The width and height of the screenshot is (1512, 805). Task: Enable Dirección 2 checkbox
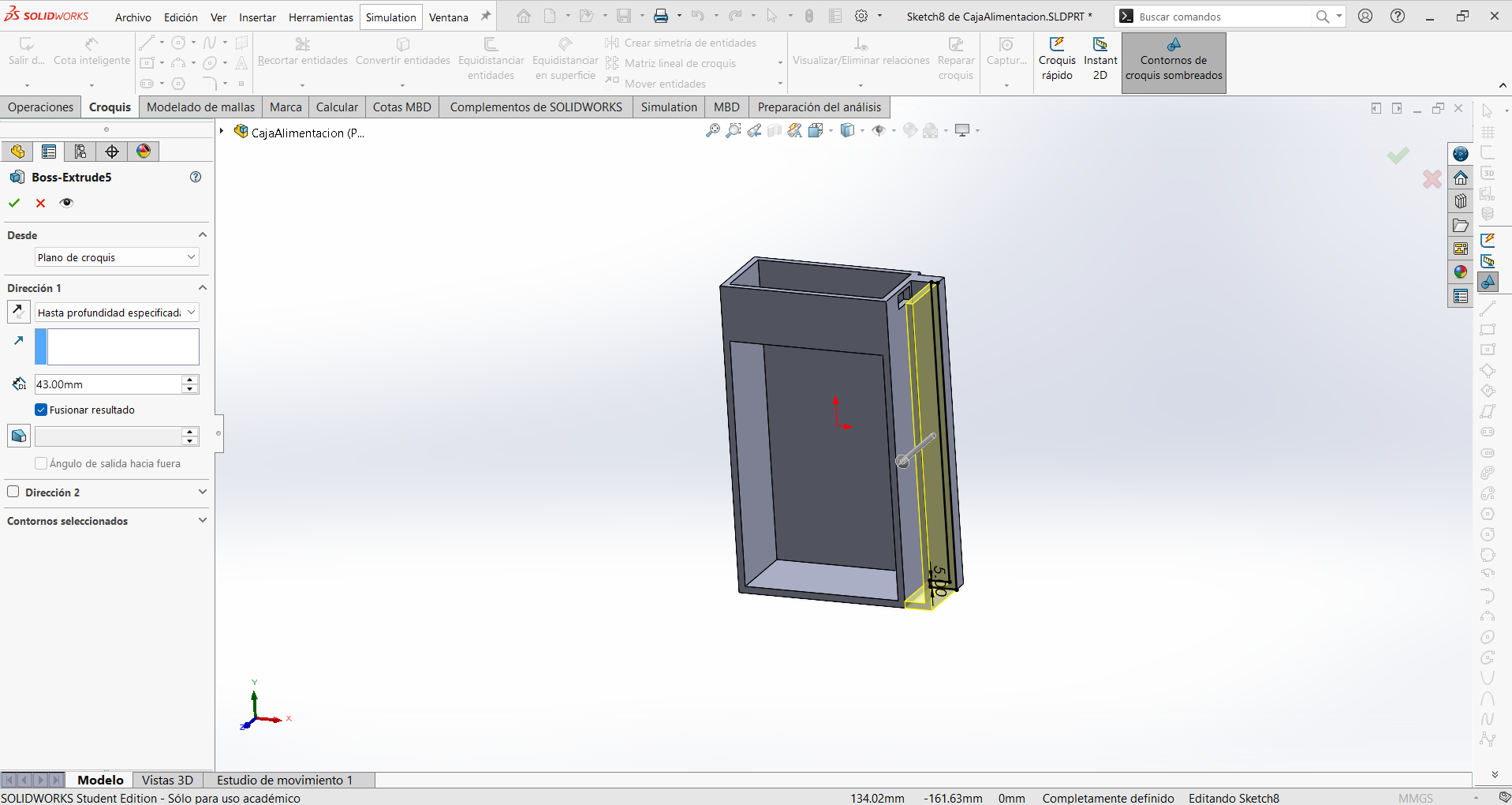(13, 492)
